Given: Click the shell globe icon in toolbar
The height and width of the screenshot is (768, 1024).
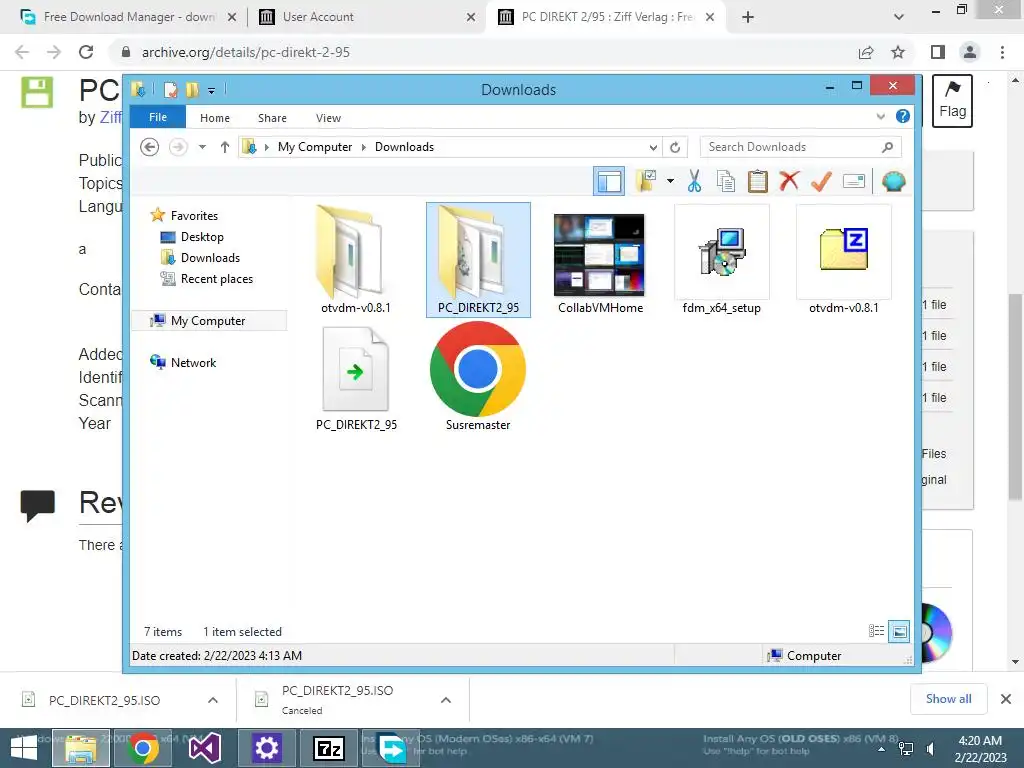Looking at the screenshot, I should click(893, 181).
